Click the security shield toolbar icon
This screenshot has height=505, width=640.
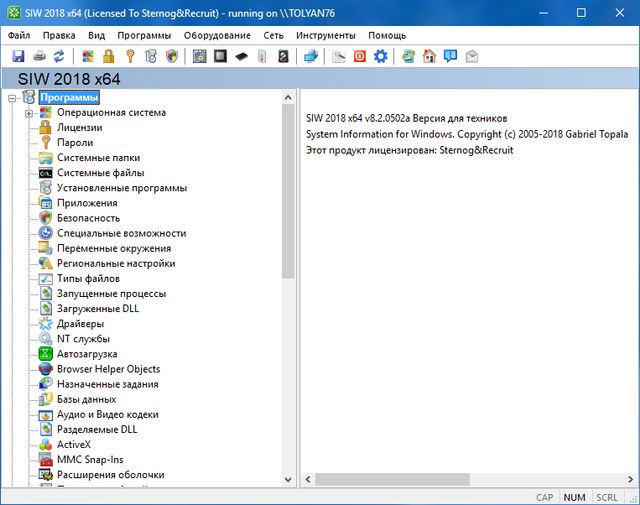(x=171, y=56)
